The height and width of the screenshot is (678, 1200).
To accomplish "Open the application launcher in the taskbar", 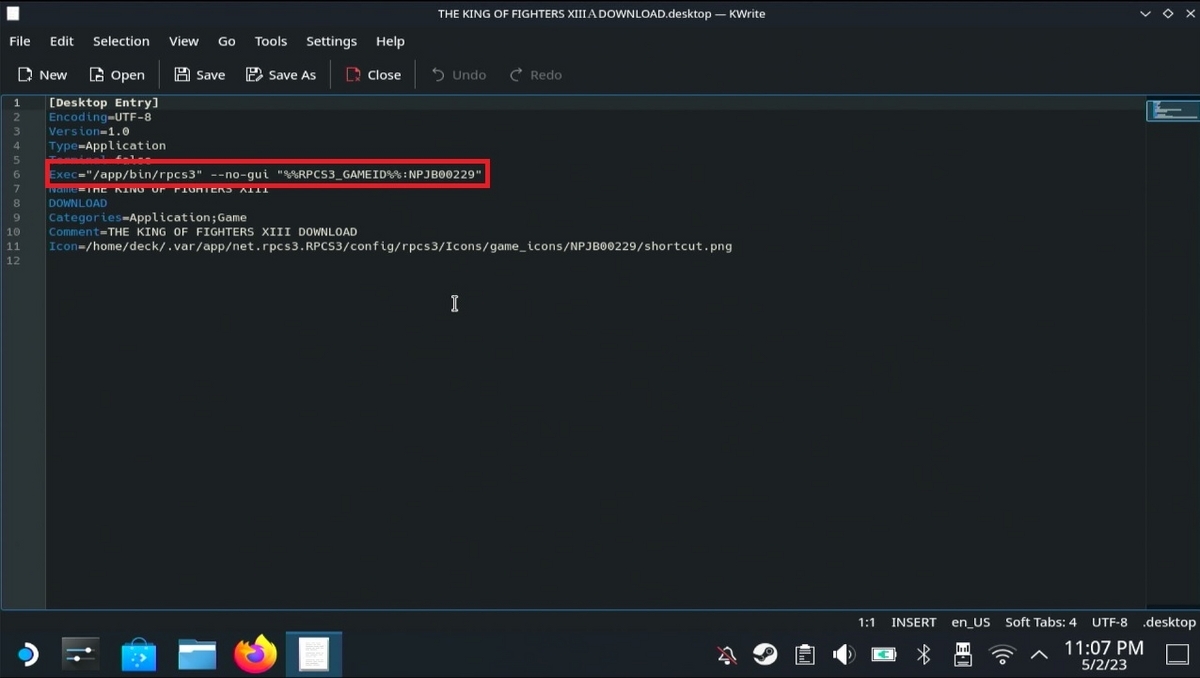I will (x=27, y=655).
